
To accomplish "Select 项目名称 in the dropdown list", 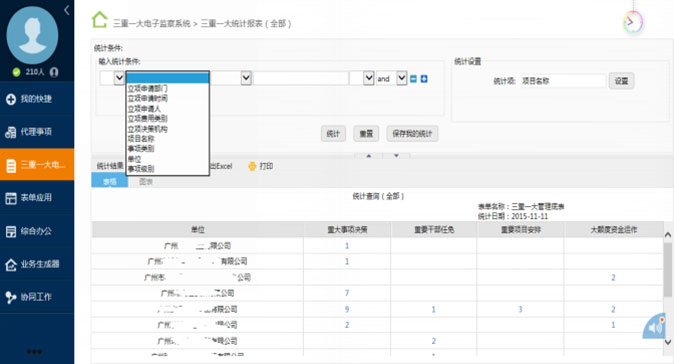I will [x=141, y=138].
